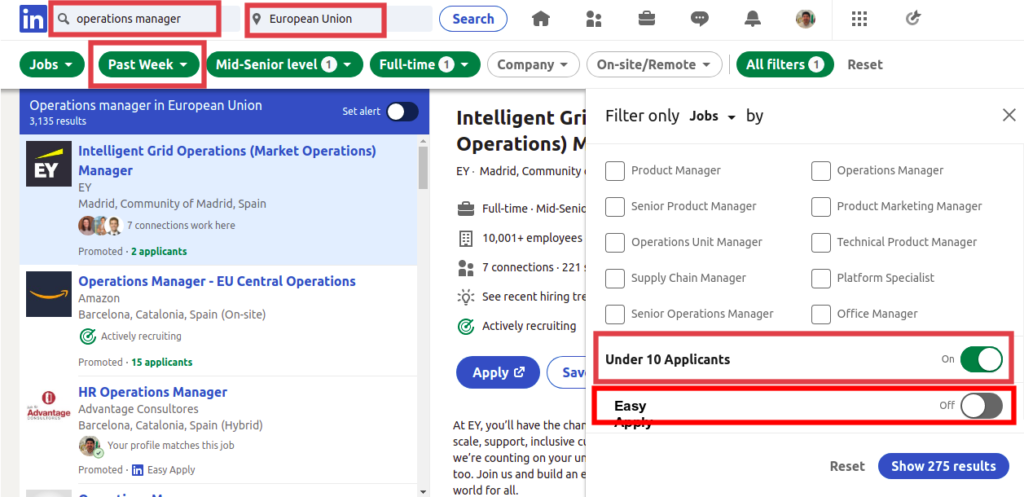Check the Operations Manager checkbox
The height and width of the screenshot is (497, 1024).
820,171
